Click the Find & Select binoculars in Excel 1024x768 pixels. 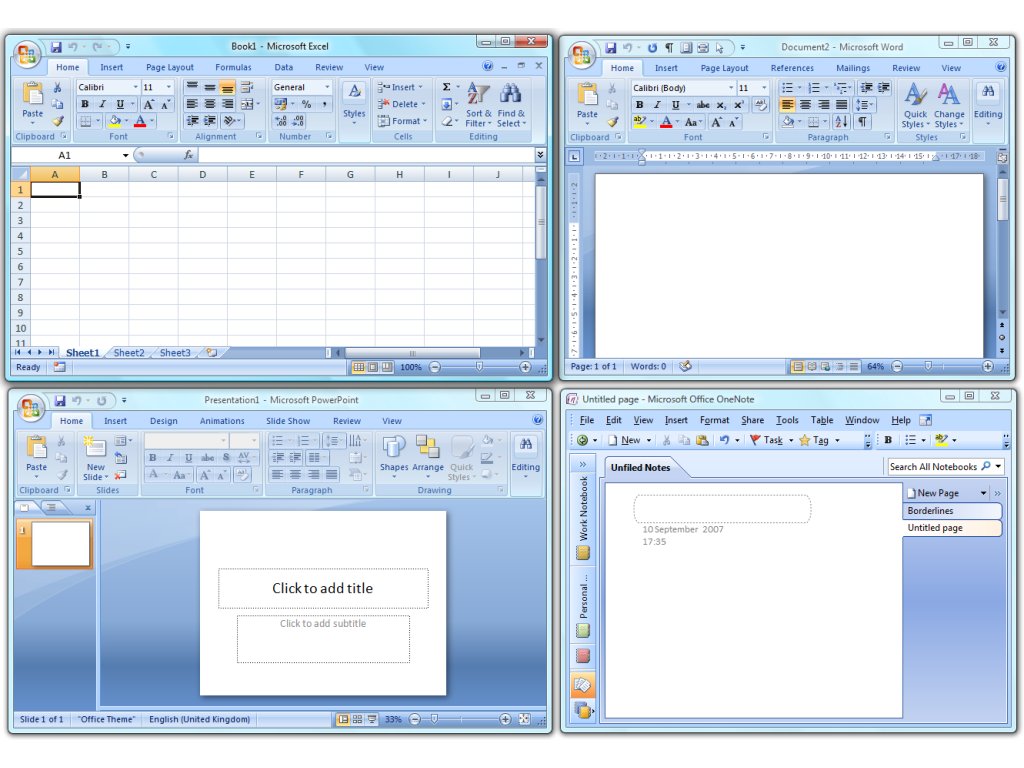510,93
